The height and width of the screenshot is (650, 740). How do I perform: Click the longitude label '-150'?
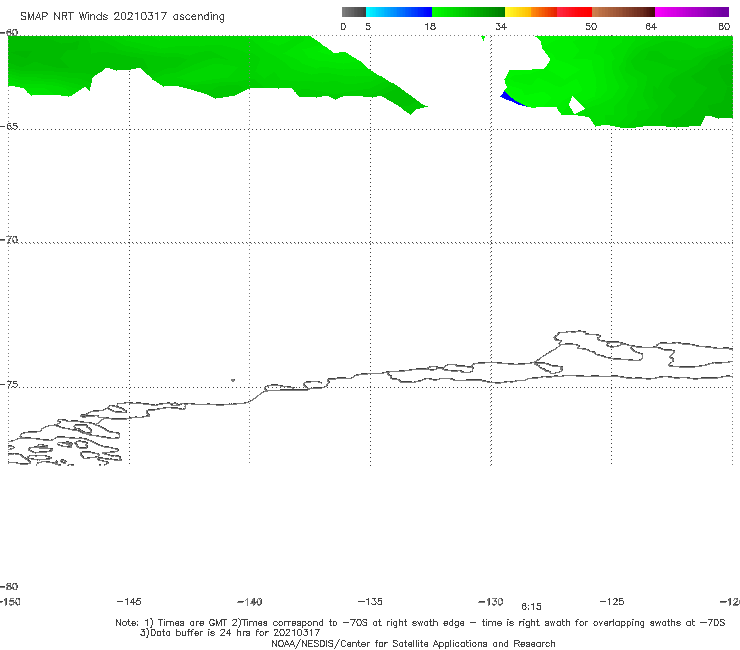point(10,601)
